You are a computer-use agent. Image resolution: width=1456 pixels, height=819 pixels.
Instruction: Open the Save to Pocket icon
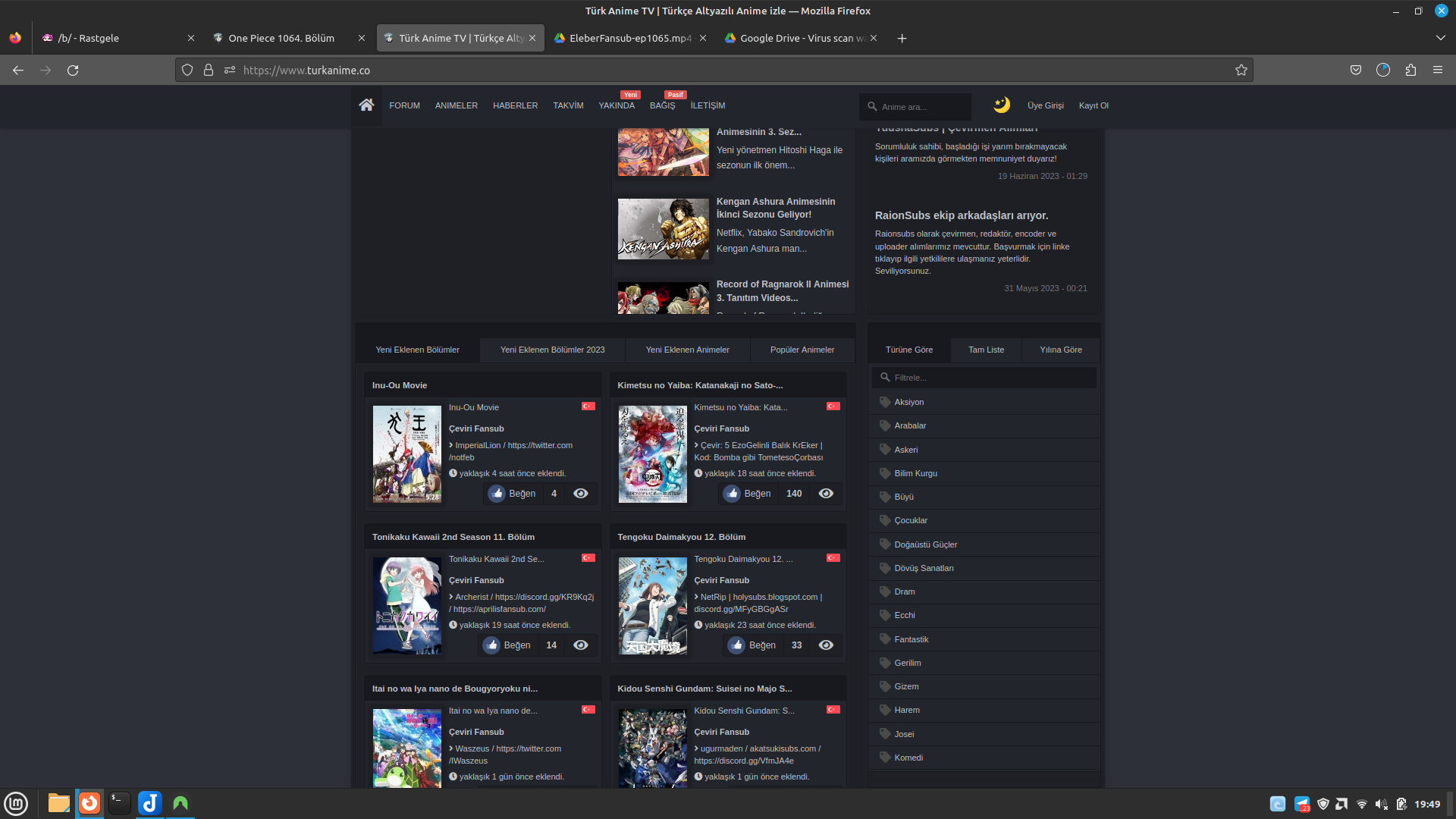(1356, 70)
